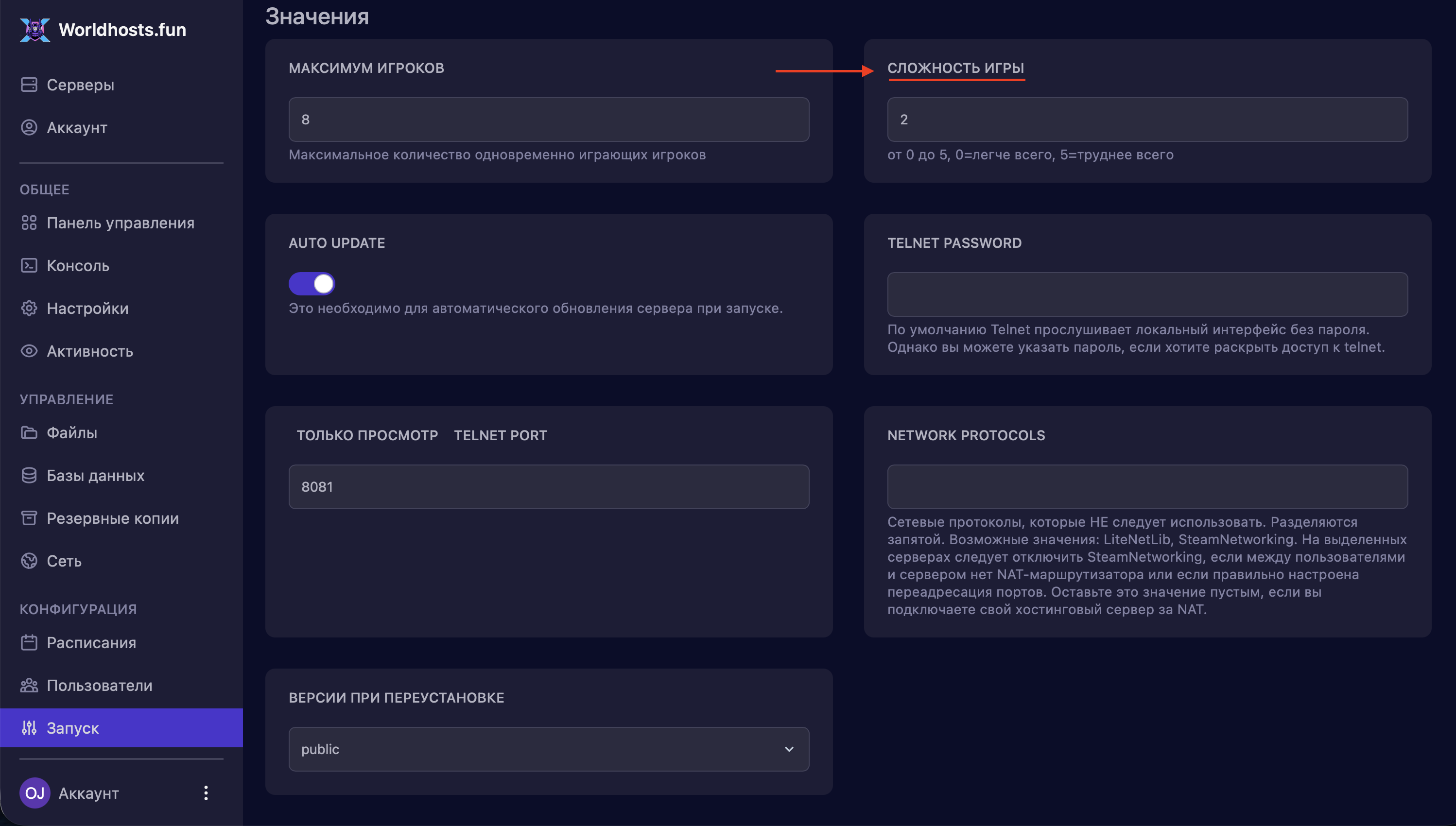The width and height of the screenshot is (1456, 826).
Task: Click the Сеть globe icon
Action: pyautogui.click(x=29, y=561)
